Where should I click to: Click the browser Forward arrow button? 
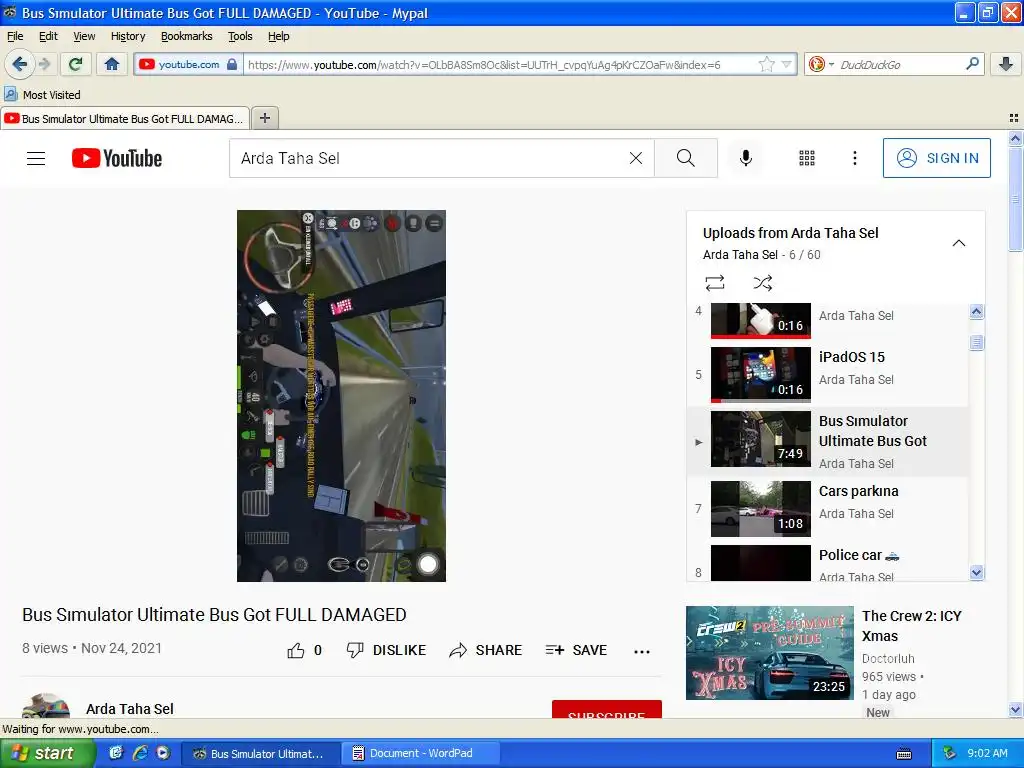pos(44,64)
